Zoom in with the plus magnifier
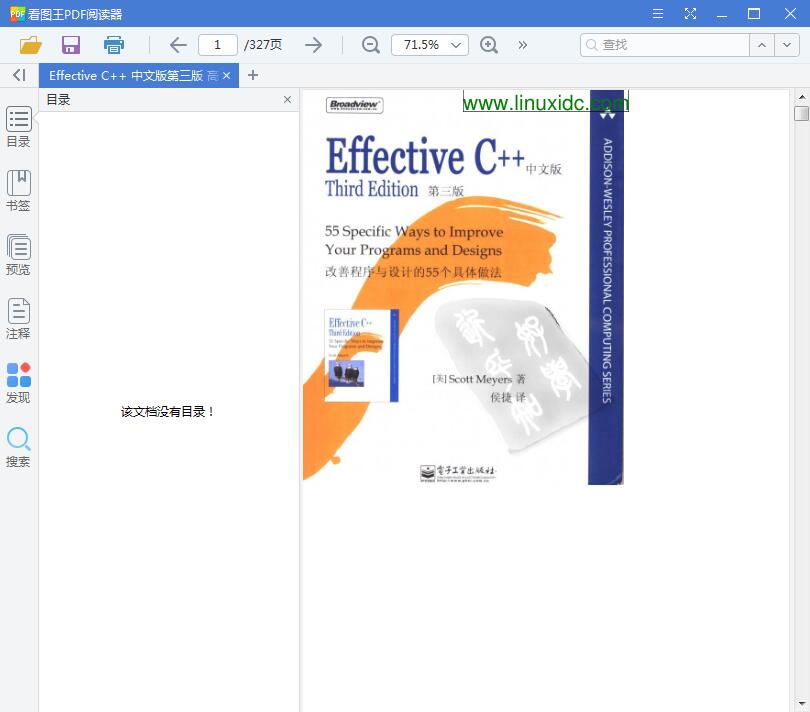 489,45
